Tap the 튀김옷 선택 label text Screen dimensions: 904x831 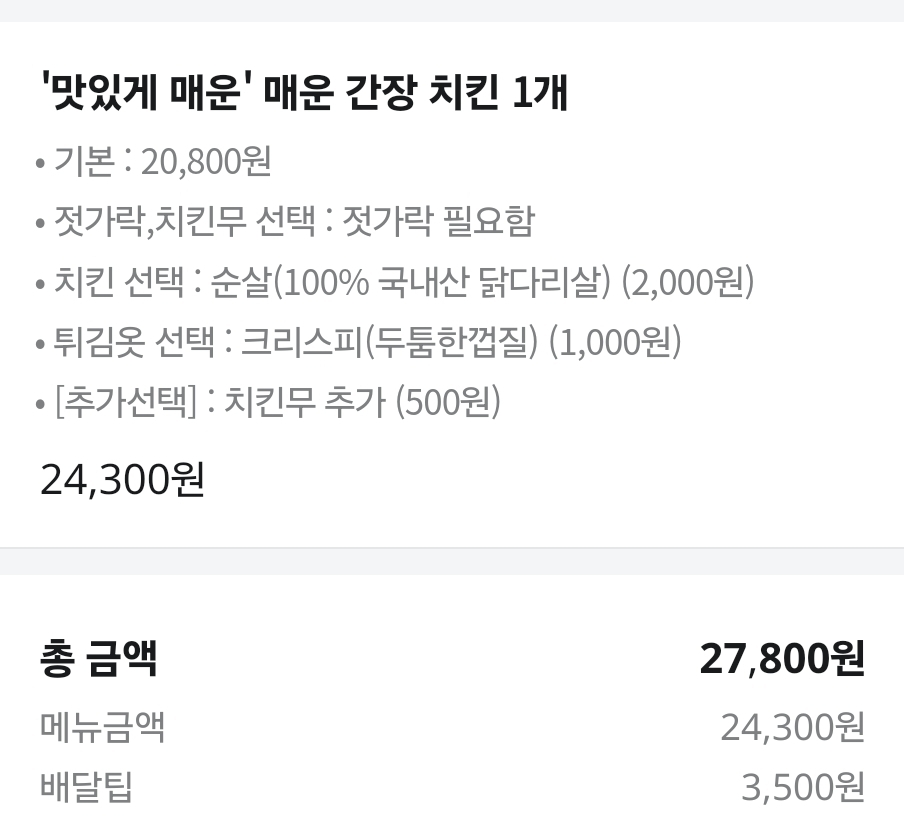click(x=134, y=342)
